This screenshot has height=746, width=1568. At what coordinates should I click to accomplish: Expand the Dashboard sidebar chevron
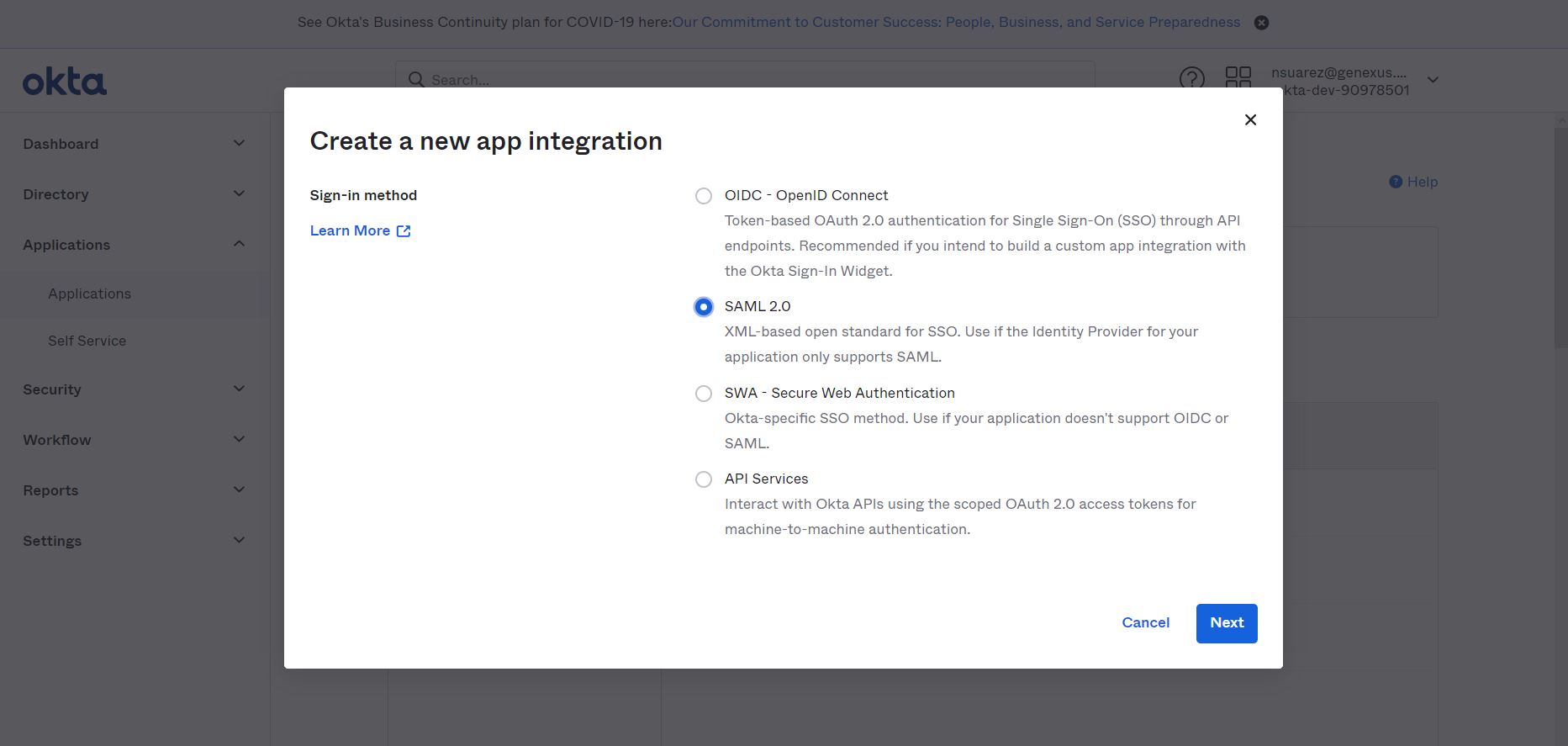pyautogui.click(x=239, y=143)
